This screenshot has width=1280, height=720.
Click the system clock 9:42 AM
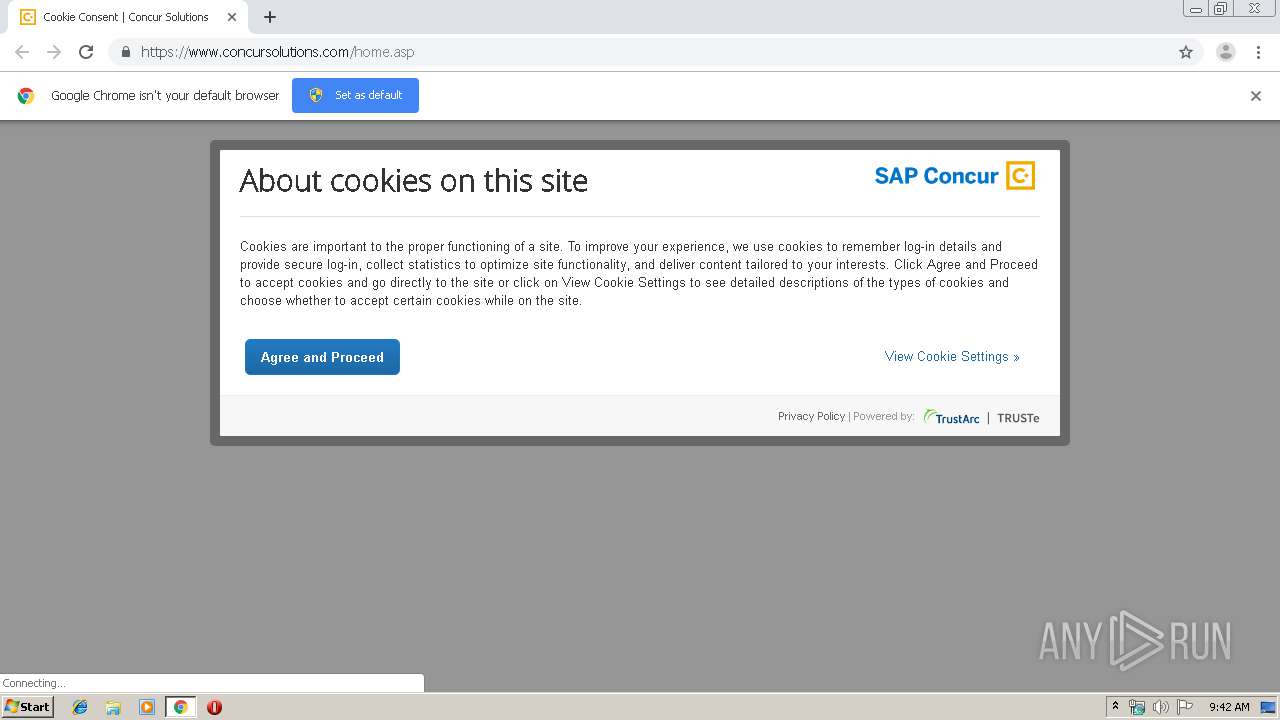tap(1229, 707)
